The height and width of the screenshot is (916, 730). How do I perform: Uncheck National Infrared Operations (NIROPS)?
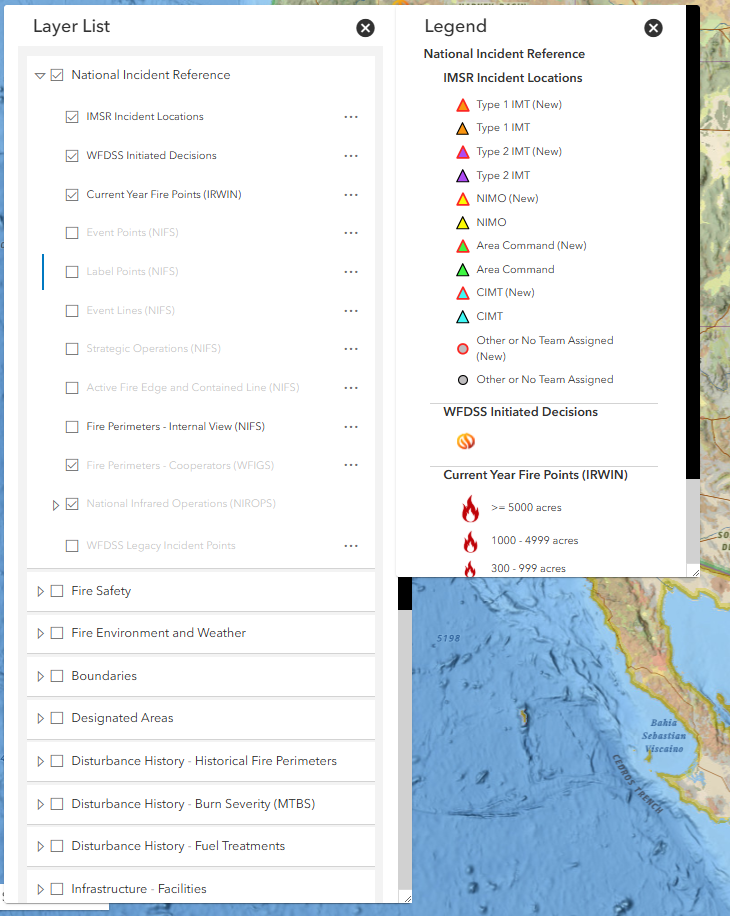72,504
